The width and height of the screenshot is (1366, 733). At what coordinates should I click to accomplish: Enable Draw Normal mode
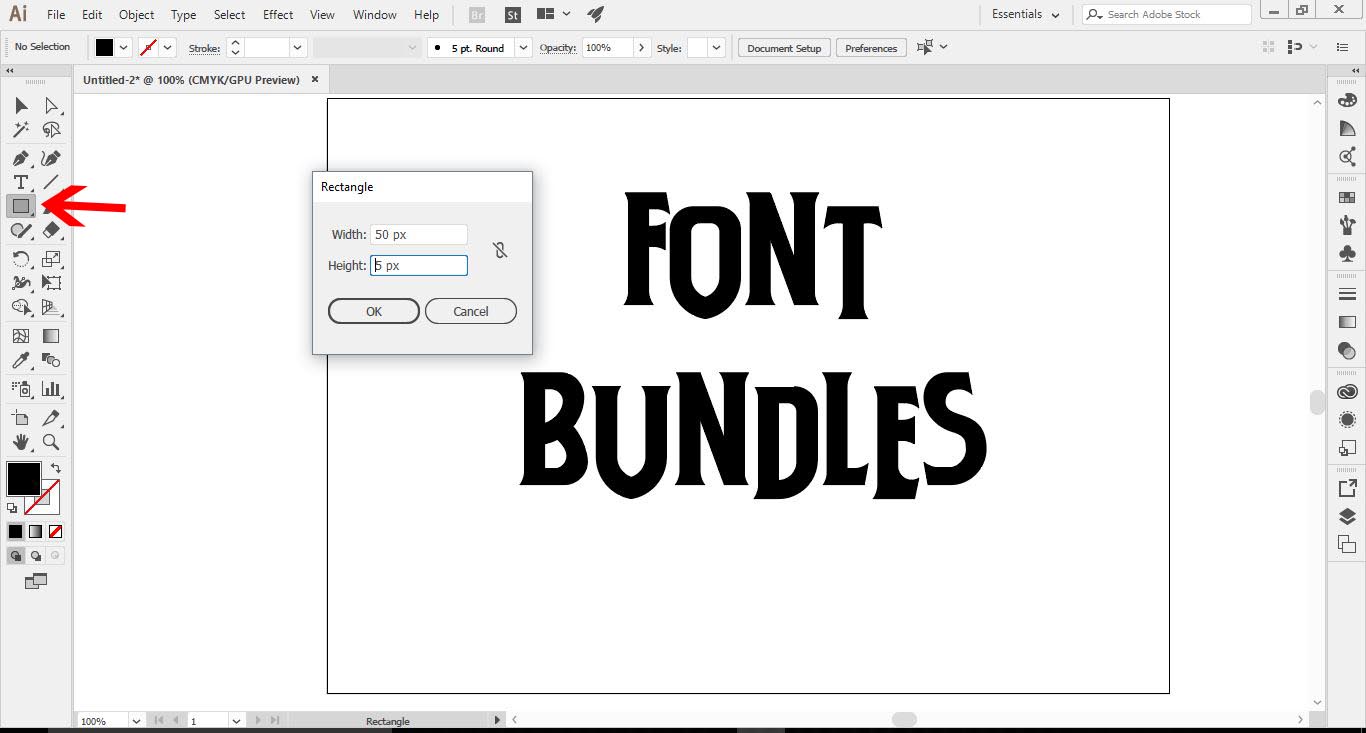click(16, 556)
